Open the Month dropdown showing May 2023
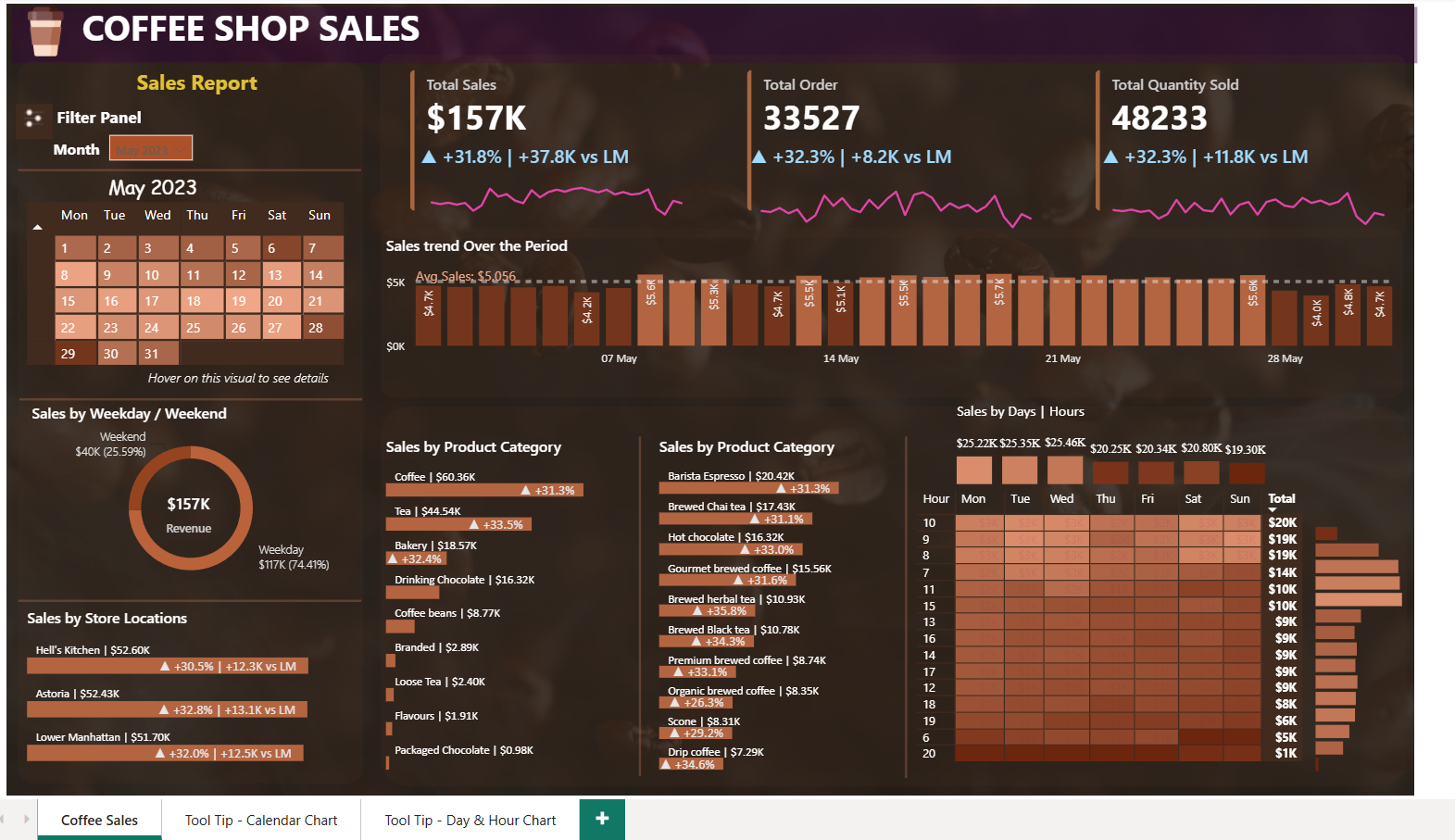The image size is (1455, 840). 151,148
